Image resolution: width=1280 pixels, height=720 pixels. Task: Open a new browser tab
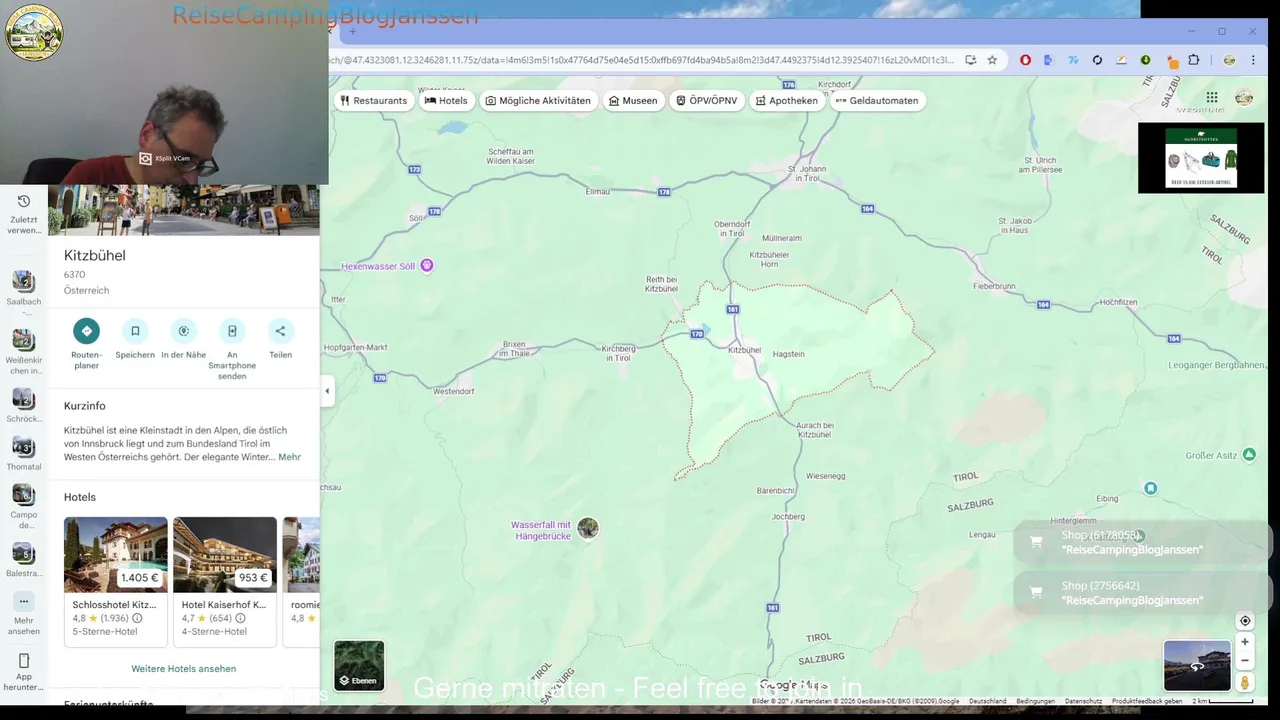click(x=352, y=32)
